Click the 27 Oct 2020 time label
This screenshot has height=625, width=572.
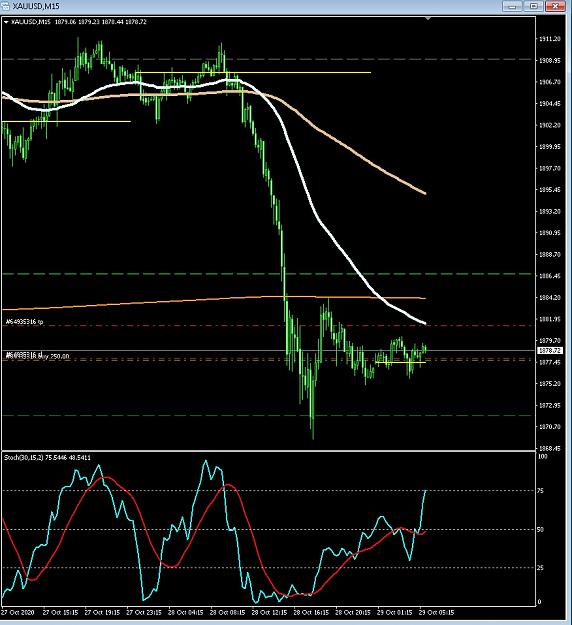tap(18, 612)
